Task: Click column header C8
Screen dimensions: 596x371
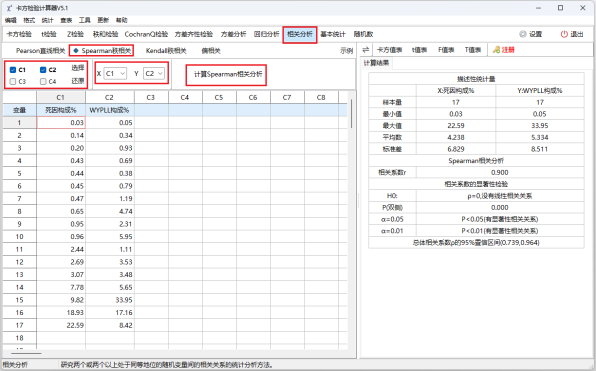Action: point(321,98)
